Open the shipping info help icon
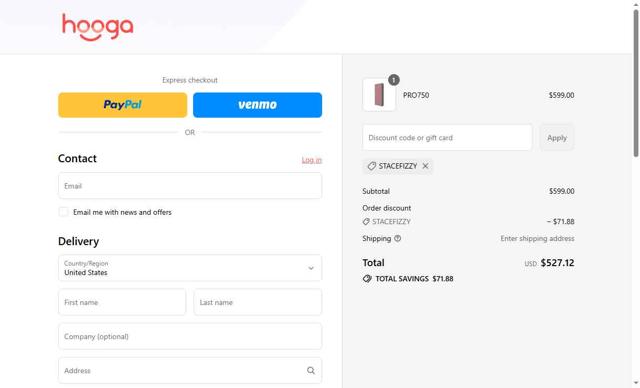 click(x=398, y=239)
